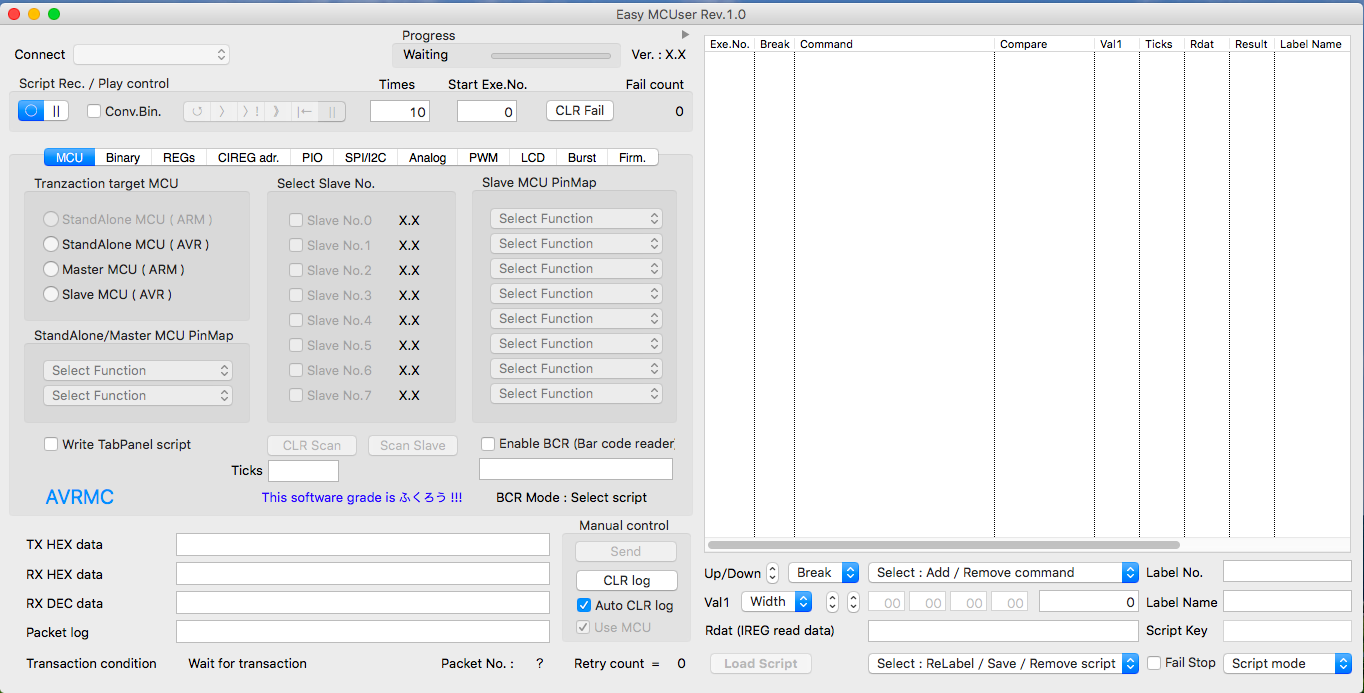Click the pause button beside record

tap(56, 111)
